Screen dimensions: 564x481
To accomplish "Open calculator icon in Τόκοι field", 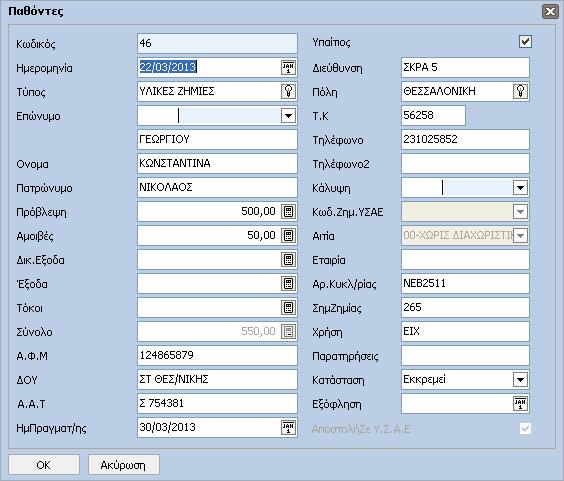I will [288, 308].
